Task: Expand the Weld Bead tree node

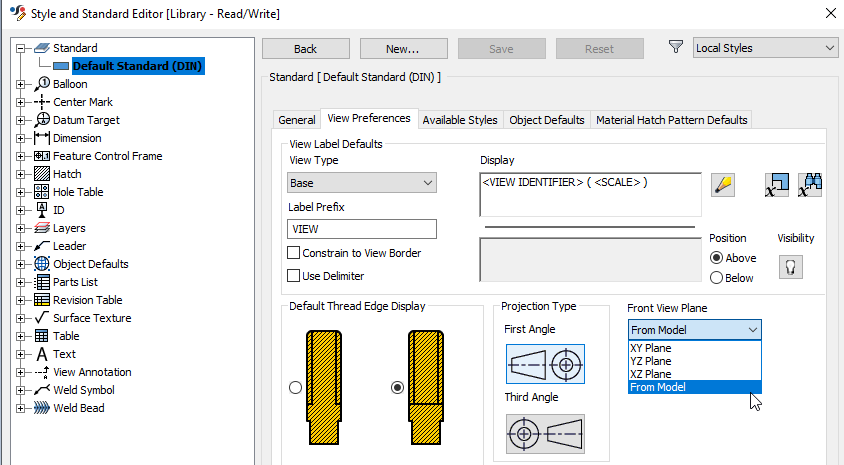Action: point(20,408)
